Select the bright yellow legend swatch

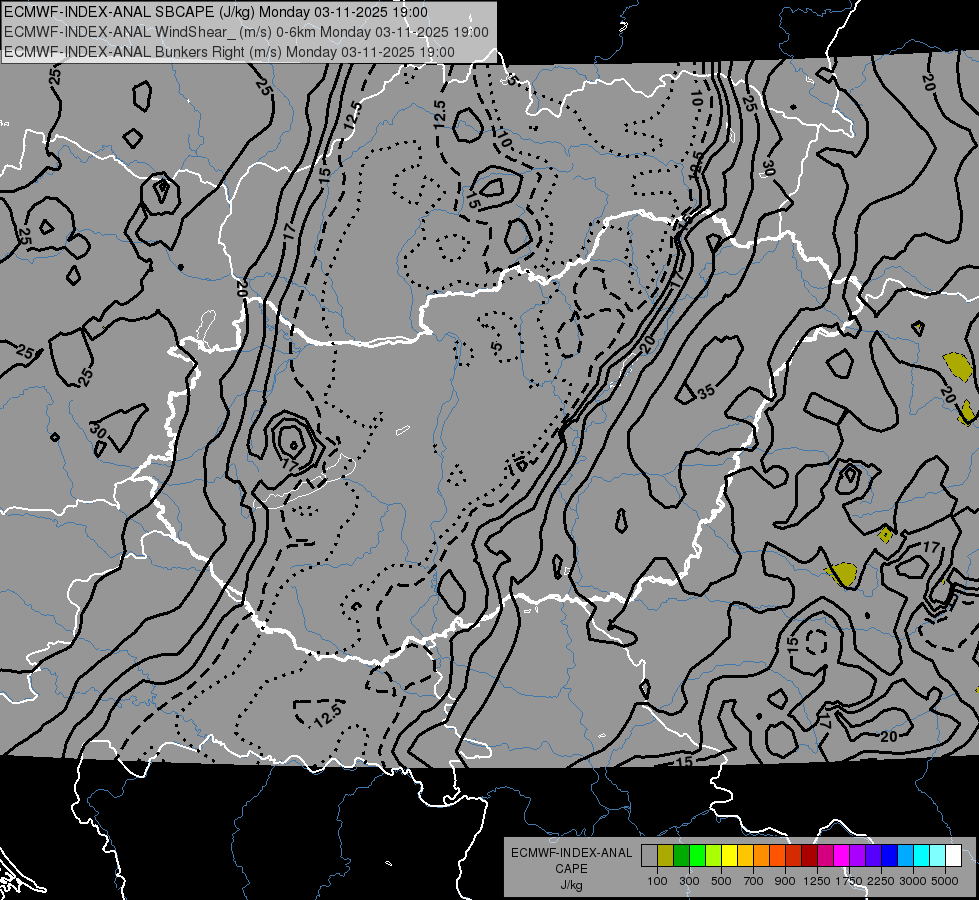coord(729,856)
